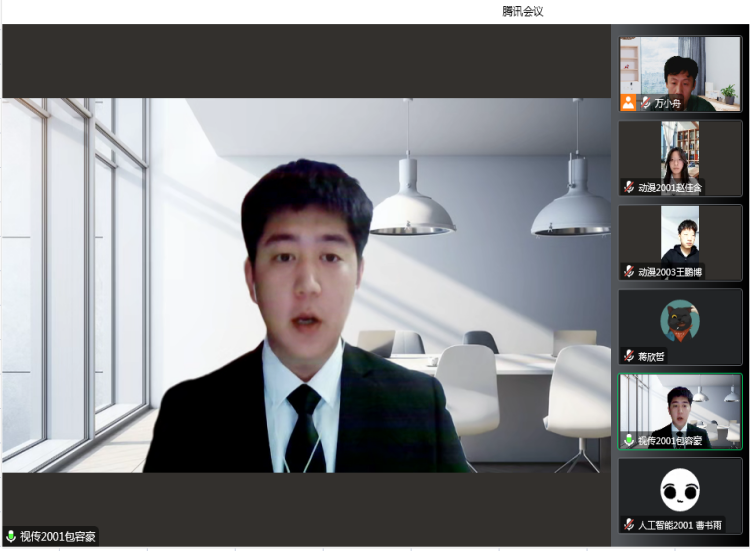Viewport: 750px width, 552px height.
Task: Click the 动漫2003王鹏博 name label
Action: coord(669,271)
